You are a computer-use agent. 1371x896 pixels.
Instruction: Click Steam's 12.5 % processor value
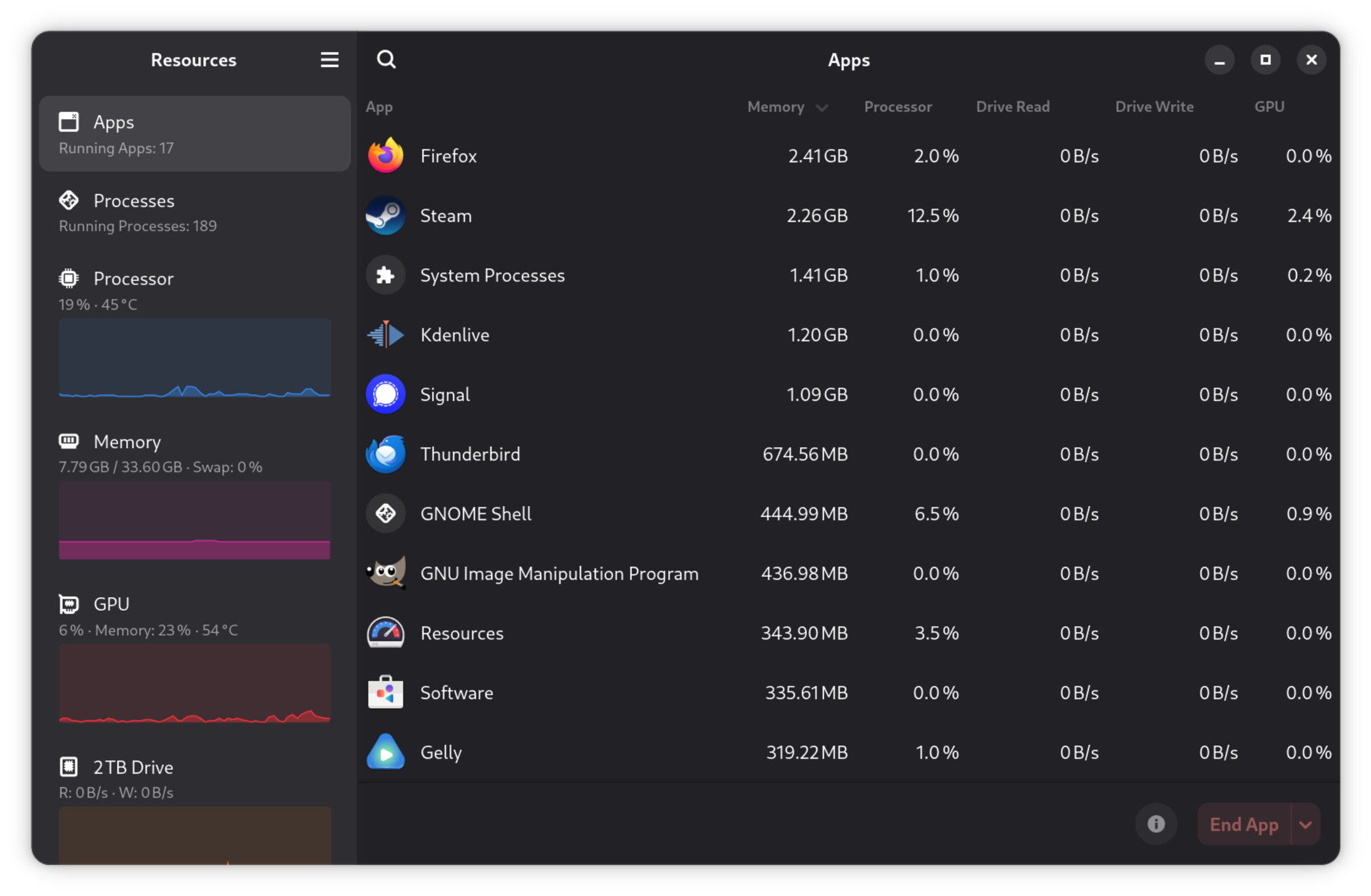(933, 215)
